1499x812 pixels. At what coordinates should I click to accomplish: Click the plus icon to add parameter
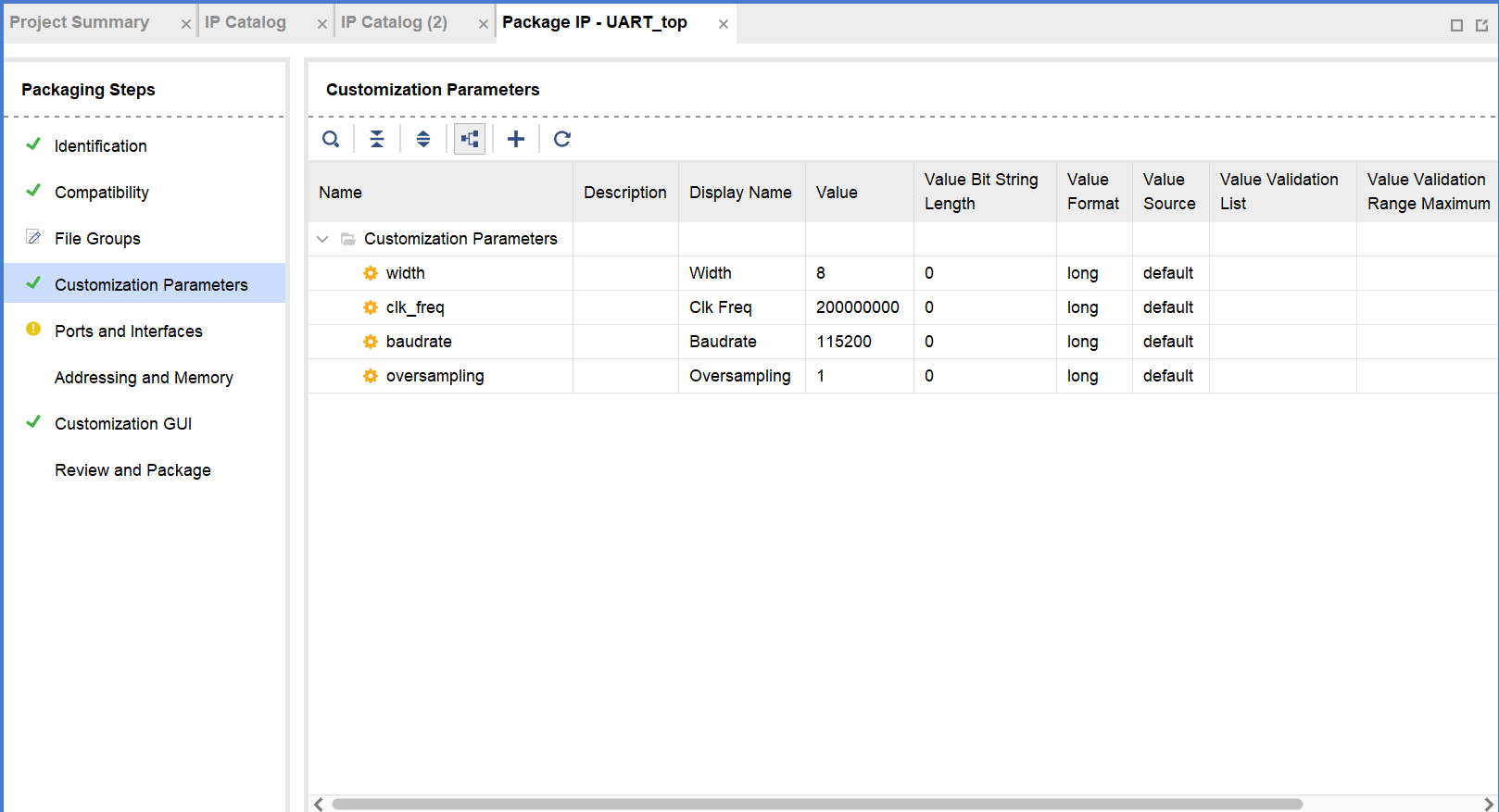click(516, 139)
